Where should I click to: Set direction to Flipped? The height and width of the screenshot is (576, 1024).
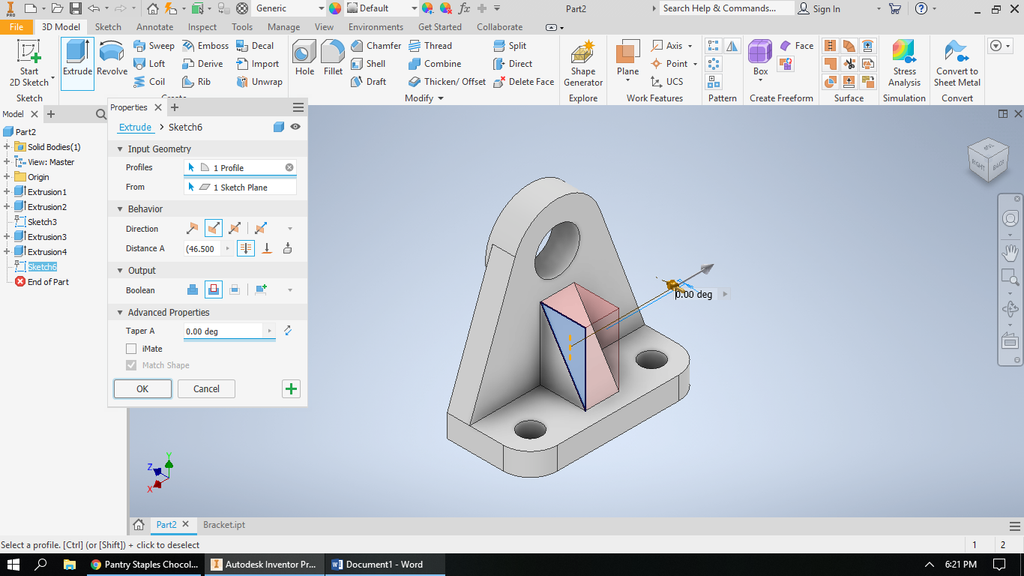click(x=213, y=229)
